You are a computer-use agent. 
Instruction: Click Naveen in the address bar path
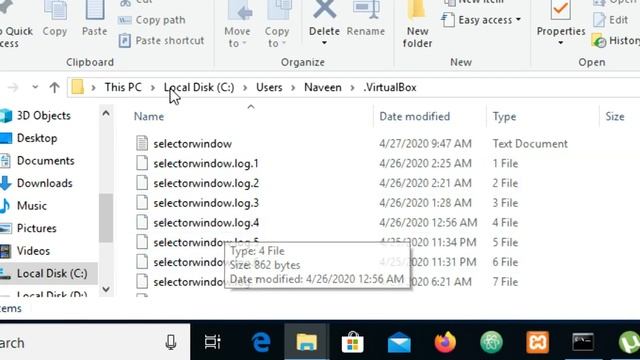coord(322,87)
